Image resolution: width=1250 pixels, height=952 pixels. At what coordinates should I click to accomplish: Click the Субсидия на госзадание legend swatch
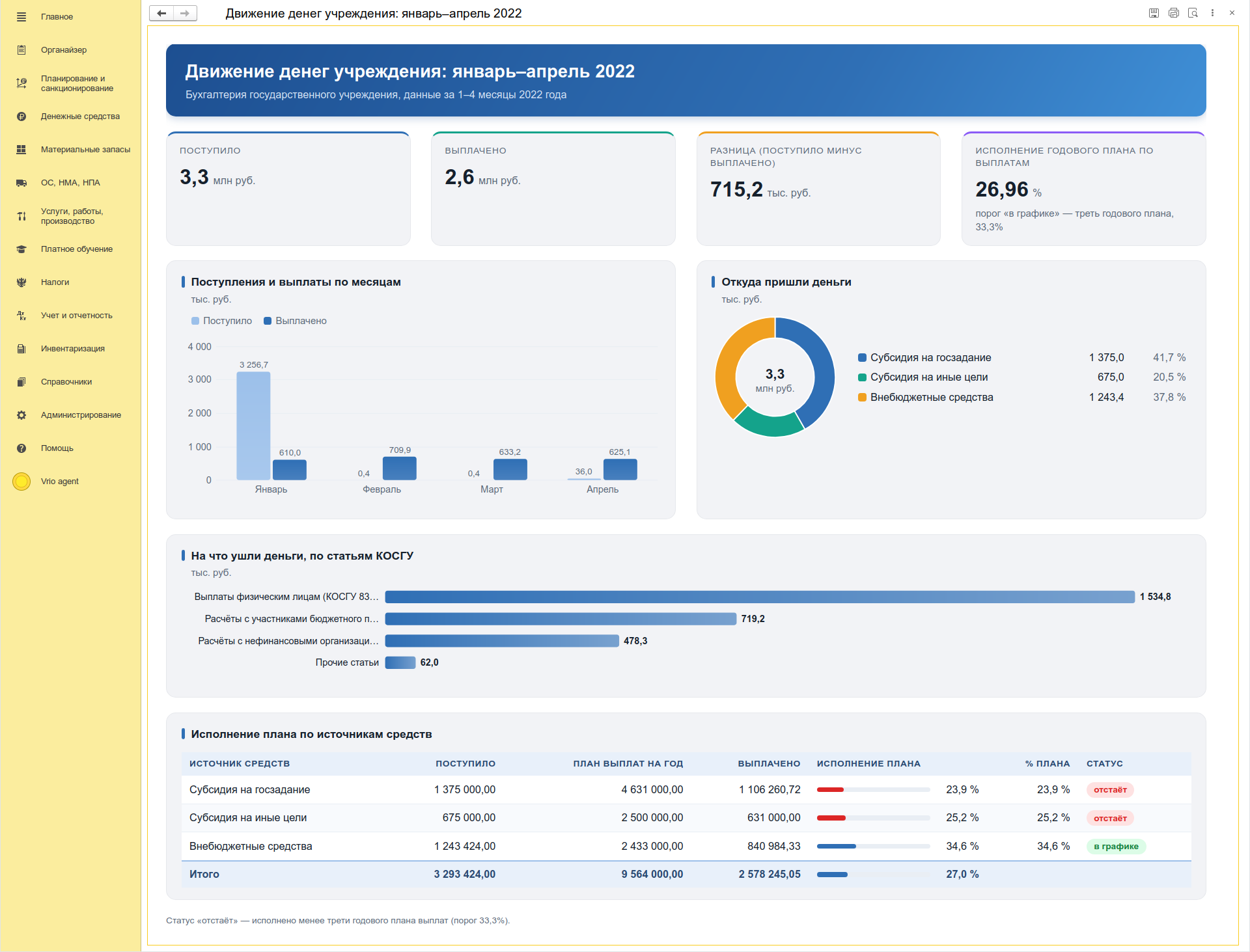point(862,358)
